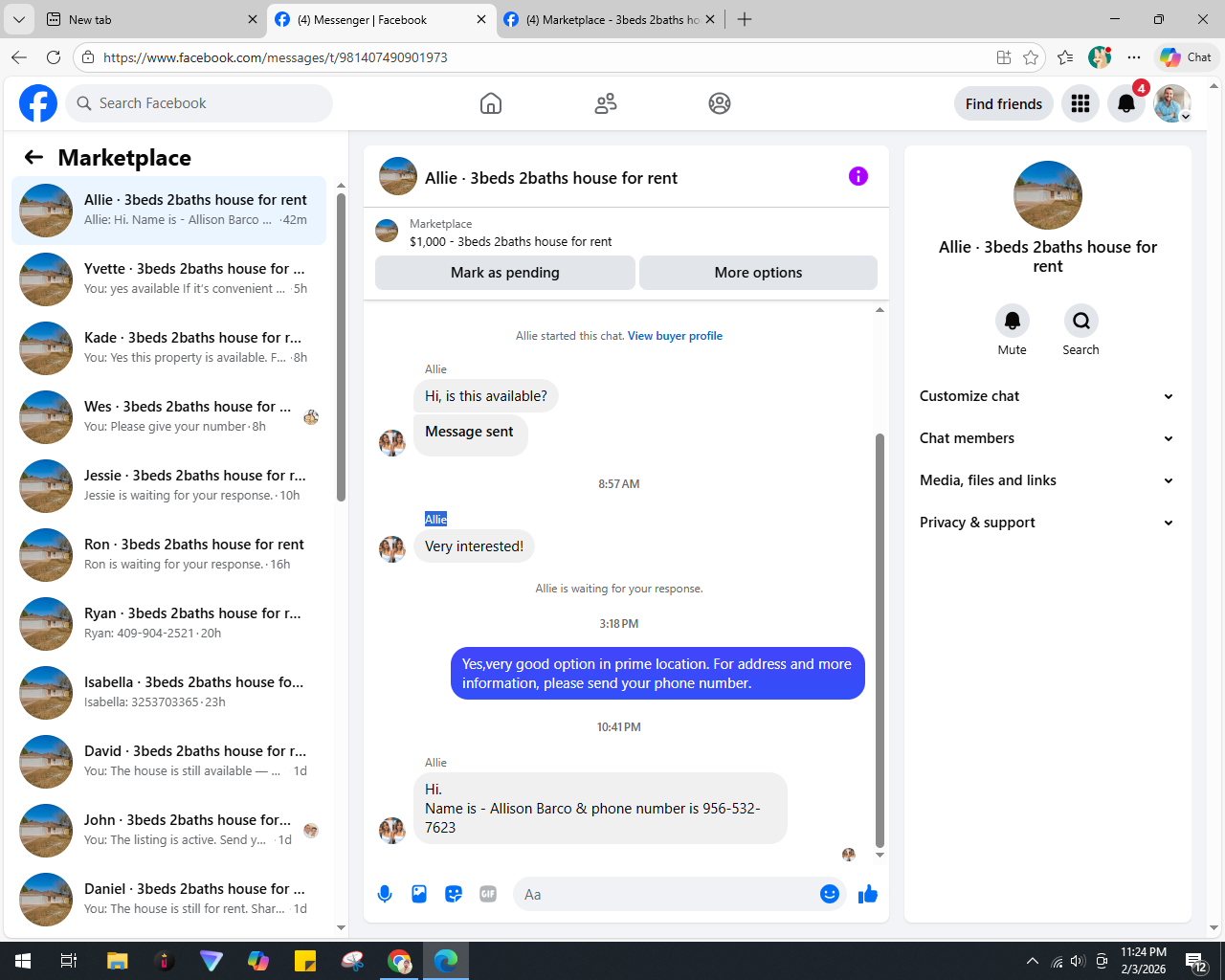1225x980 pixels.
Task: Expand the Customize chat section
Action: point(1048,396)
